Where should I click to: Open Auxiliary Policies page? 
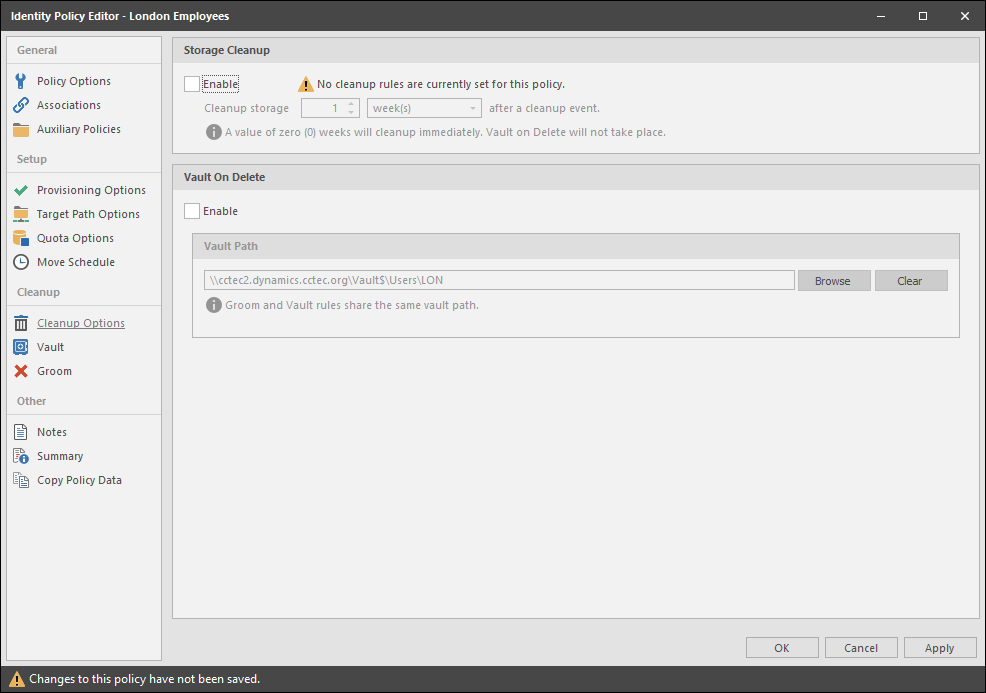click(x=79, y=129)
